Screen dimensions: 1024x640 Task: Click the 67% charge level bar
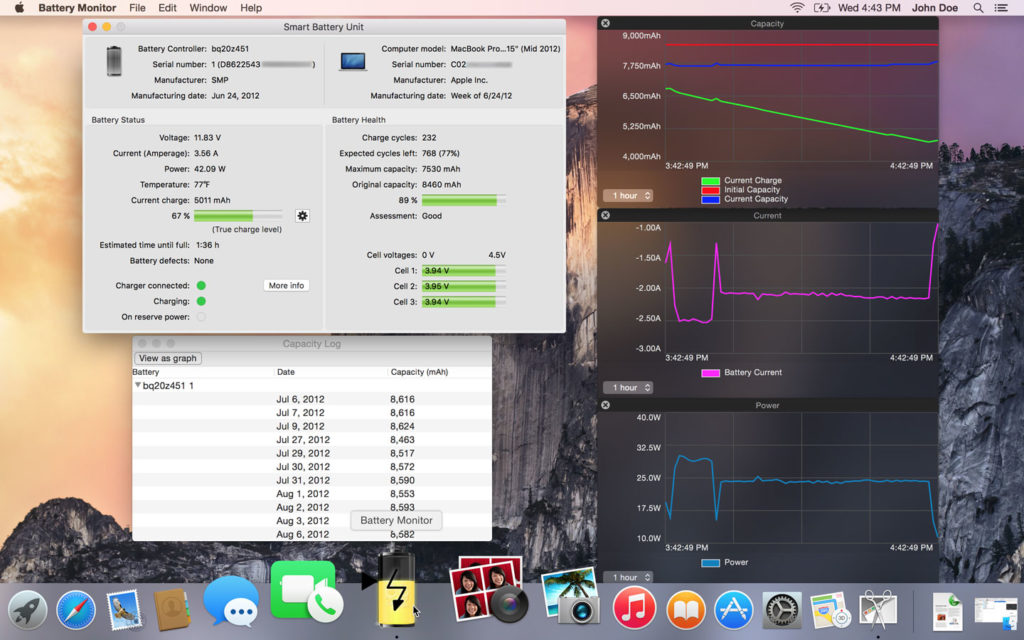(238, 215)
